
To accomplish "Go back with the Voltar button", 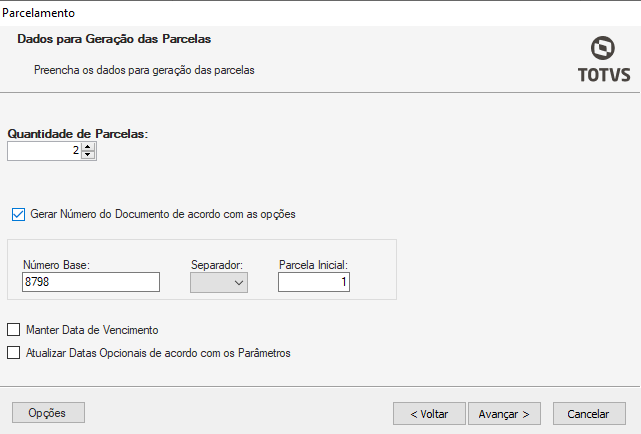I will tap(429, 413).
